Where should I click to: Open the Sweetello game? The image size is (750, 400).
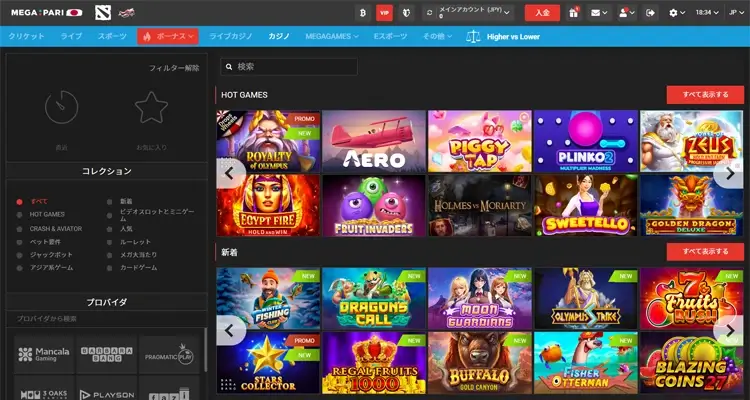(586, 205)
